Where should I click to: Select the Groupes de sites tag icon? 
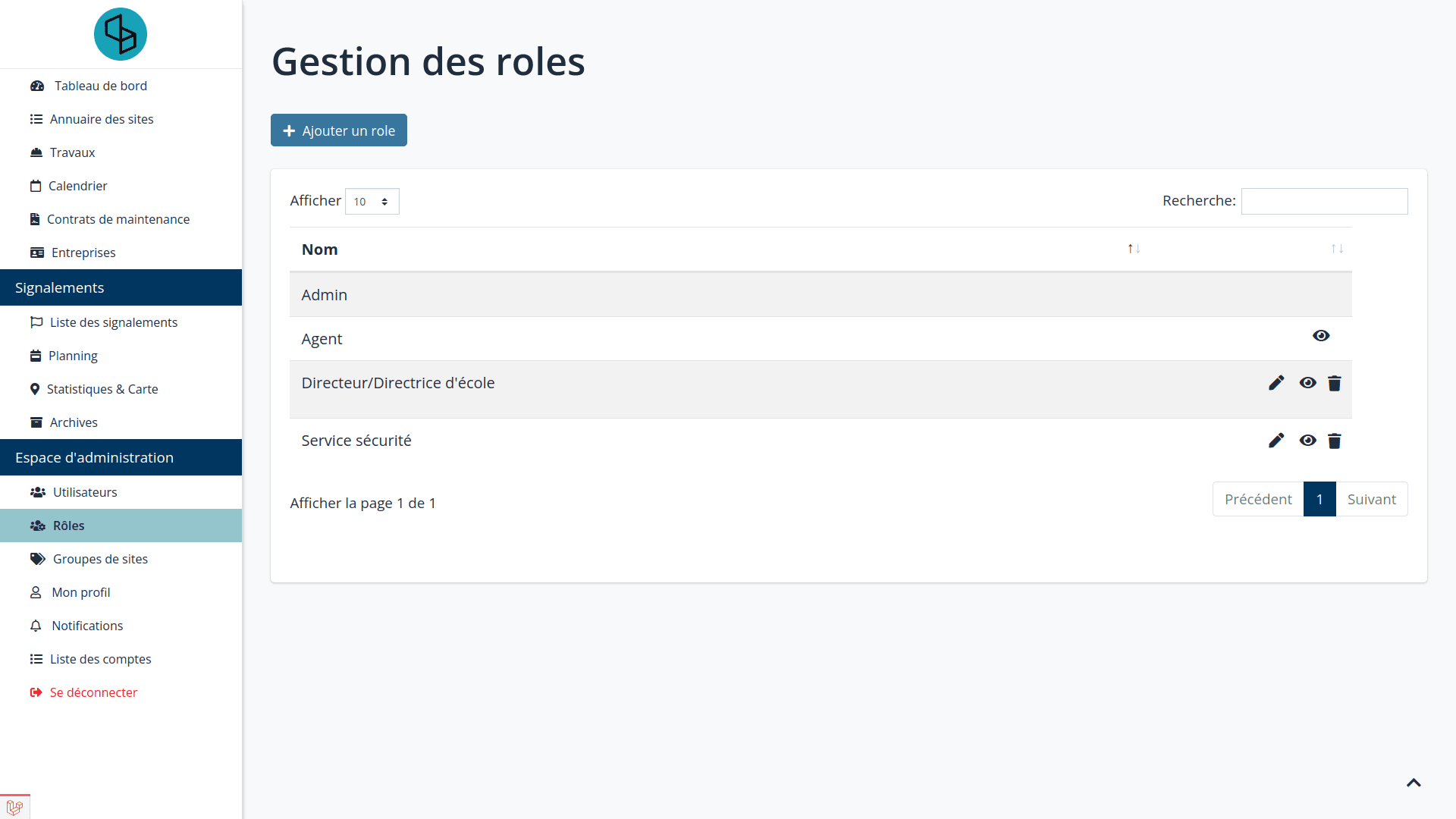(x=36, y=559)
